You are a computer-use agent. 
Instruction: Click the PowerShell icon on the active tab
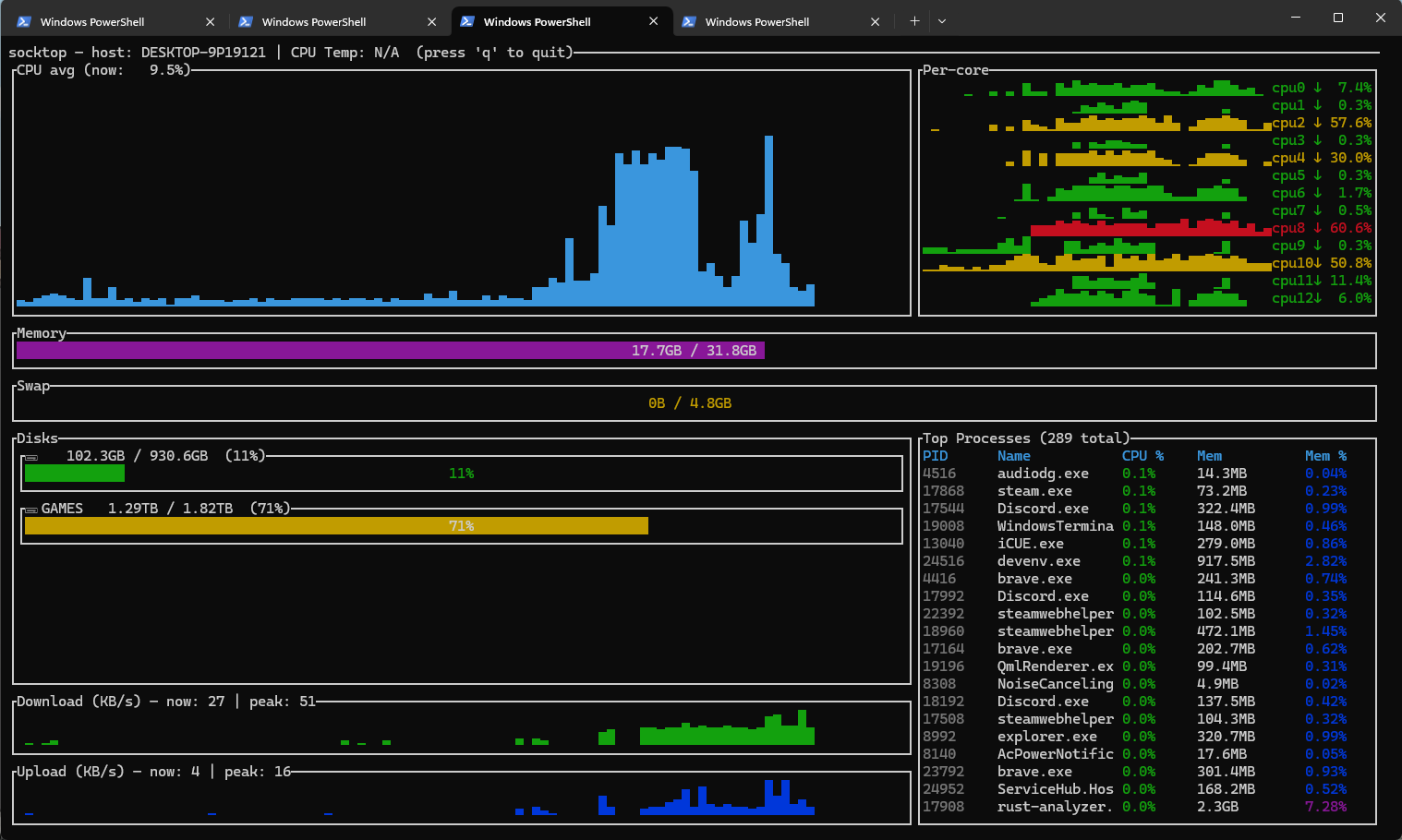pos(467,21)
